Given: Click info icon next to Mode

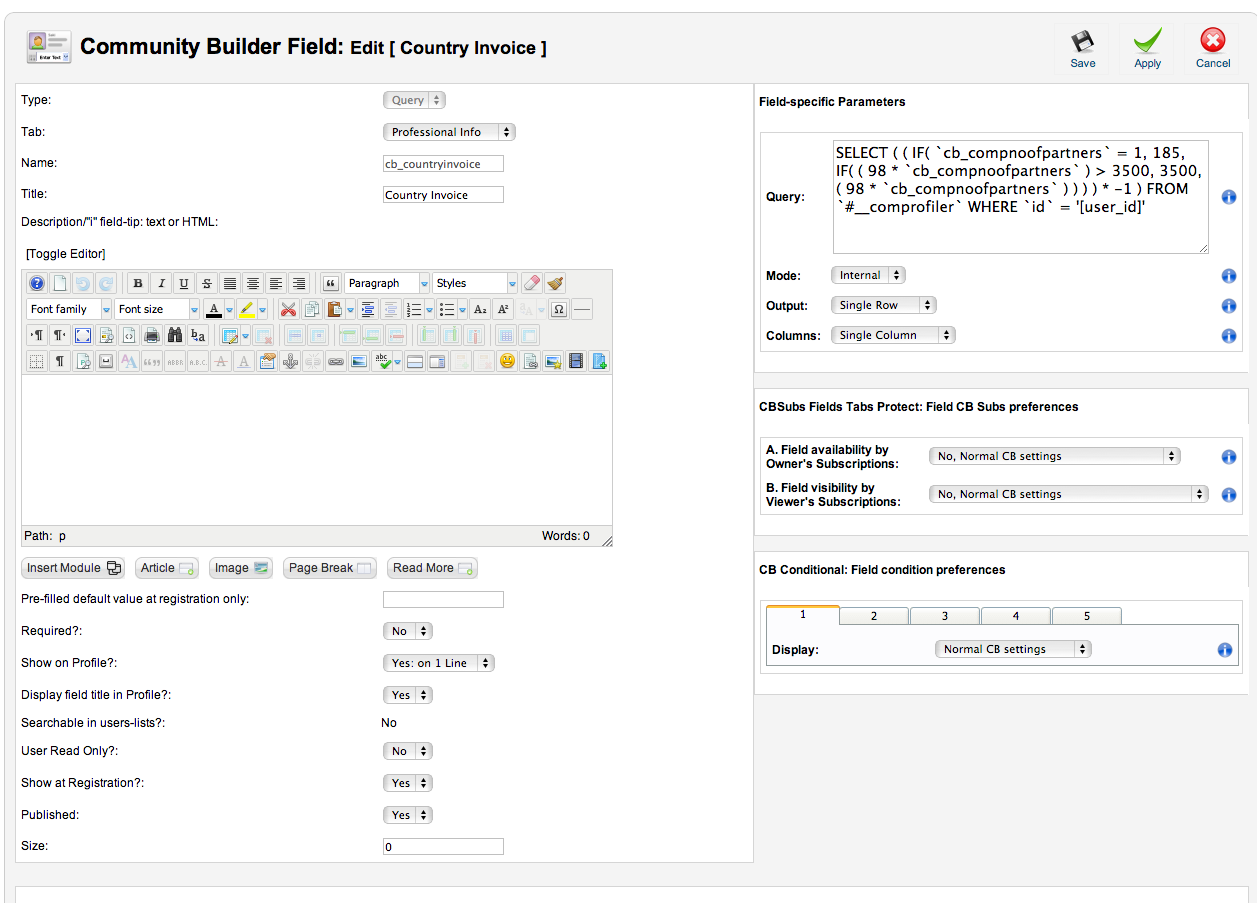Looking at the screenshot, I should (x=1229, y=276).
